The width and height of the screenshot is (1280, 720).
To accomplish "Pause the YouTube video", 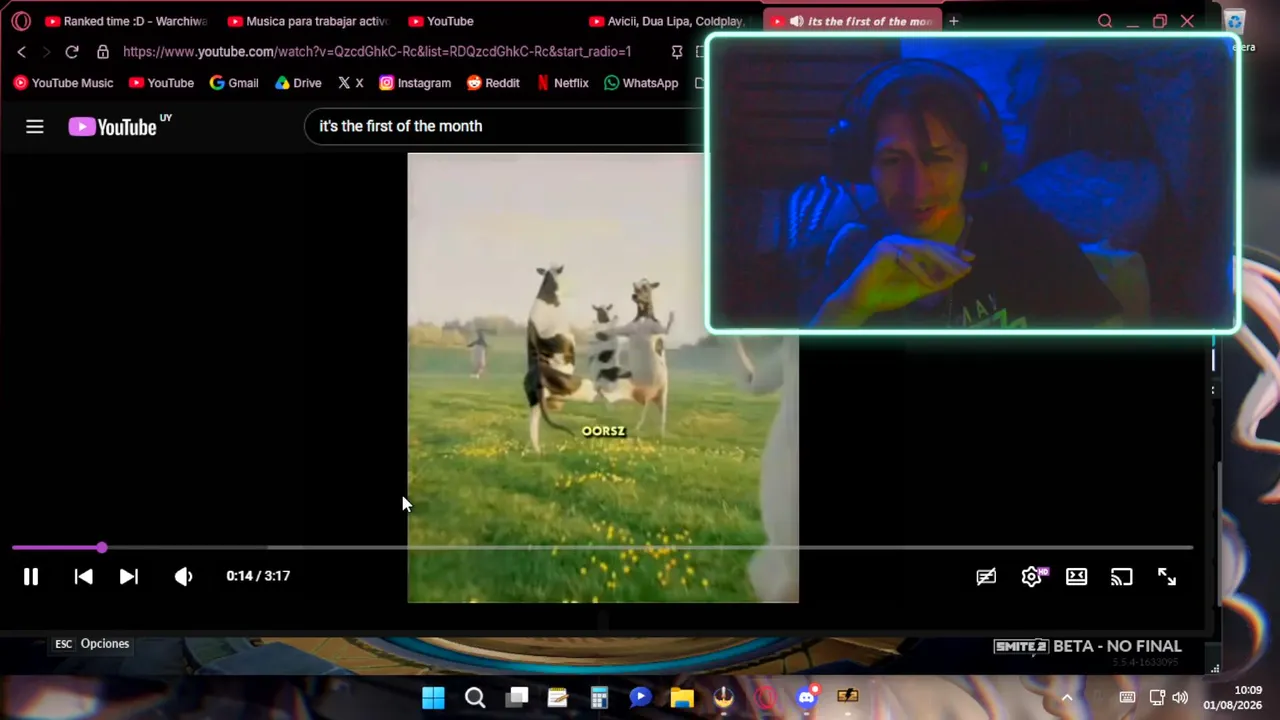I will 31,577.
